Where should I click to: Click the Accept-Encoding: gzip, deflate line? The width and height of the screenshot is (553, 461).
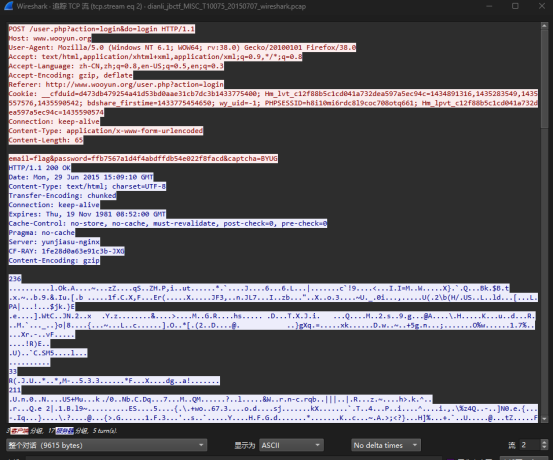(71, 75)
